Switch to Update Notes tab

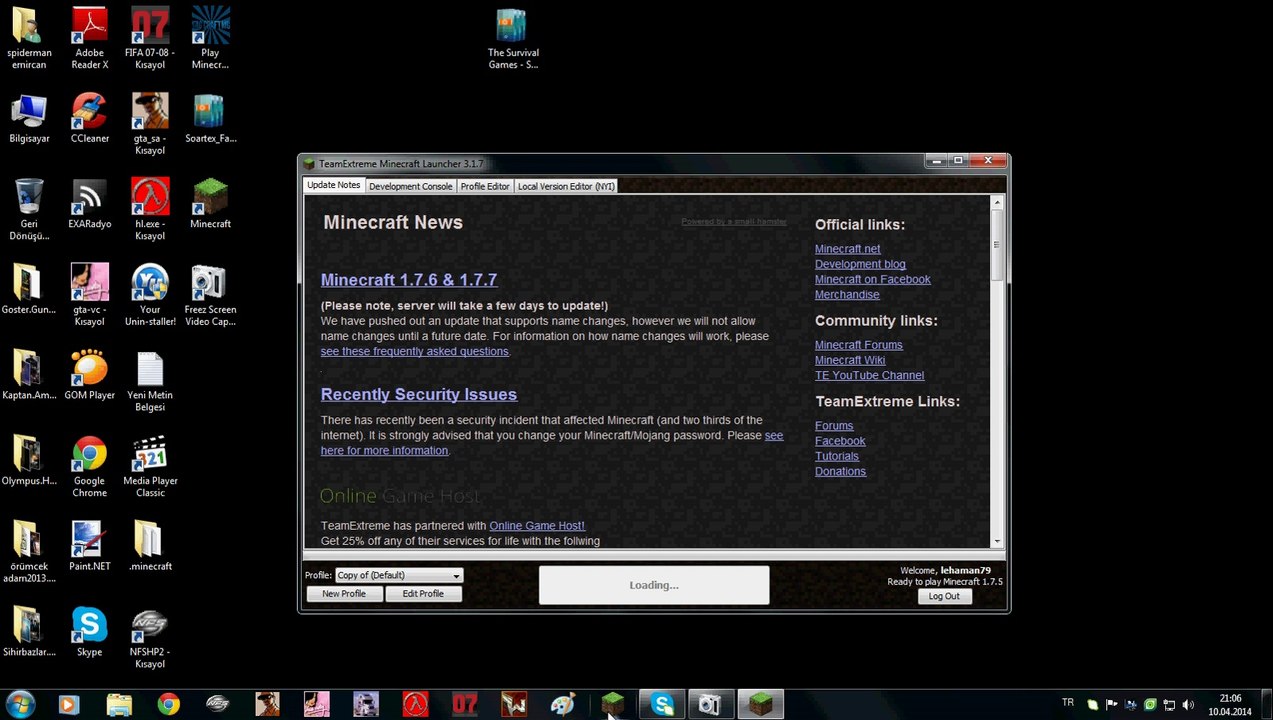coord(334,185)
